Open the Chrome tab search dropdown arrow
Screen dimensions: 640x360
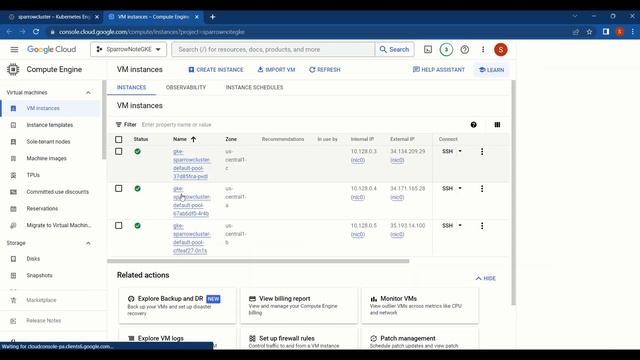click(575, 17)
